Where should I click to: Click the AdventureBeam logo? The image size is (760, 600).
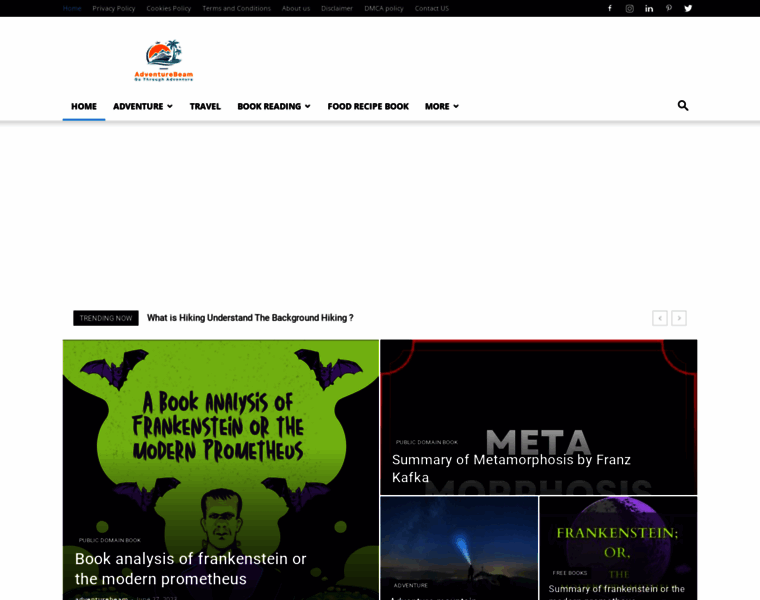(x=164, y=61)
